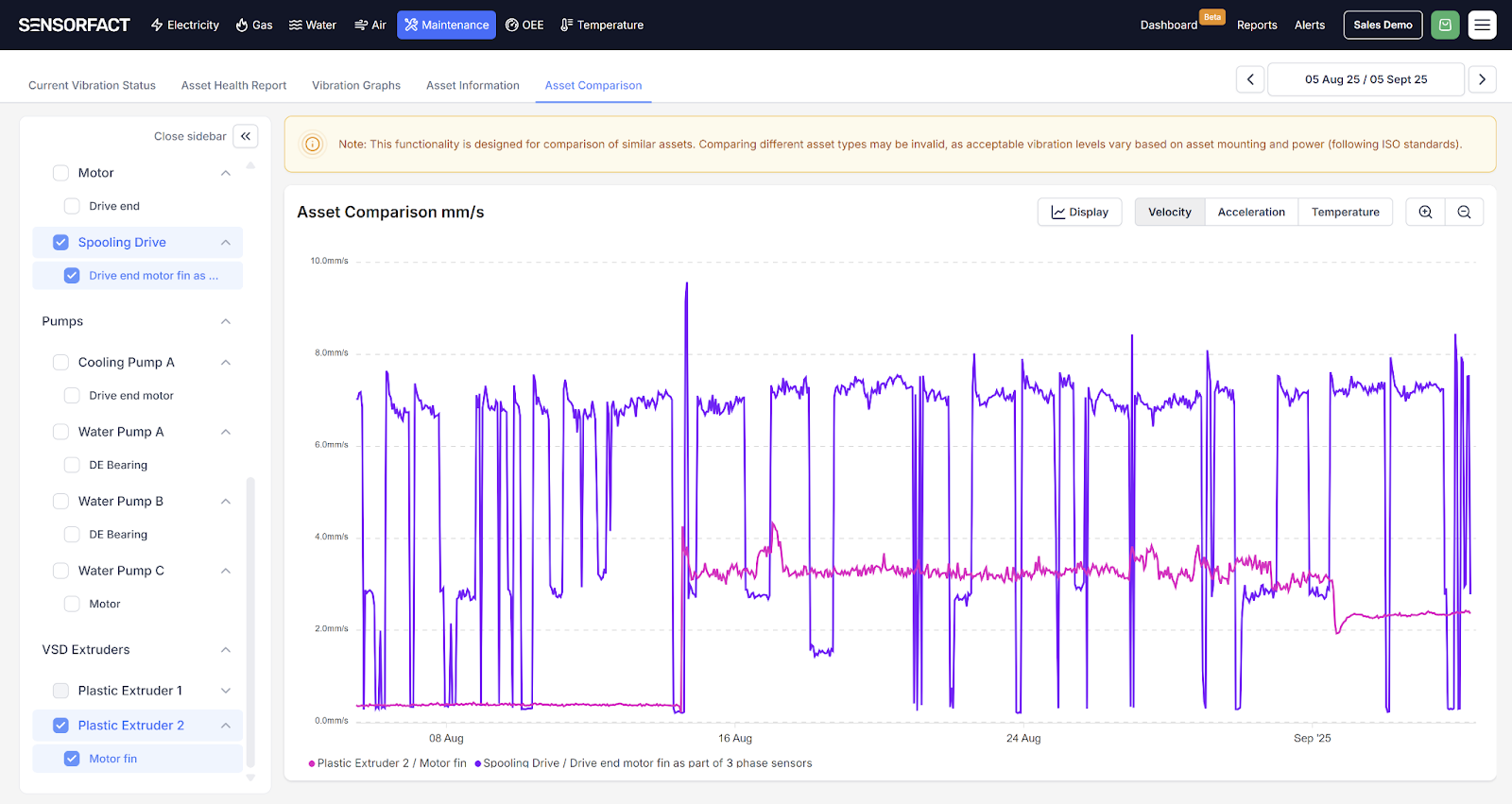Collapse the Pumps group chevron
Viewport: 1512px width, 804px height.
(226, 322)
